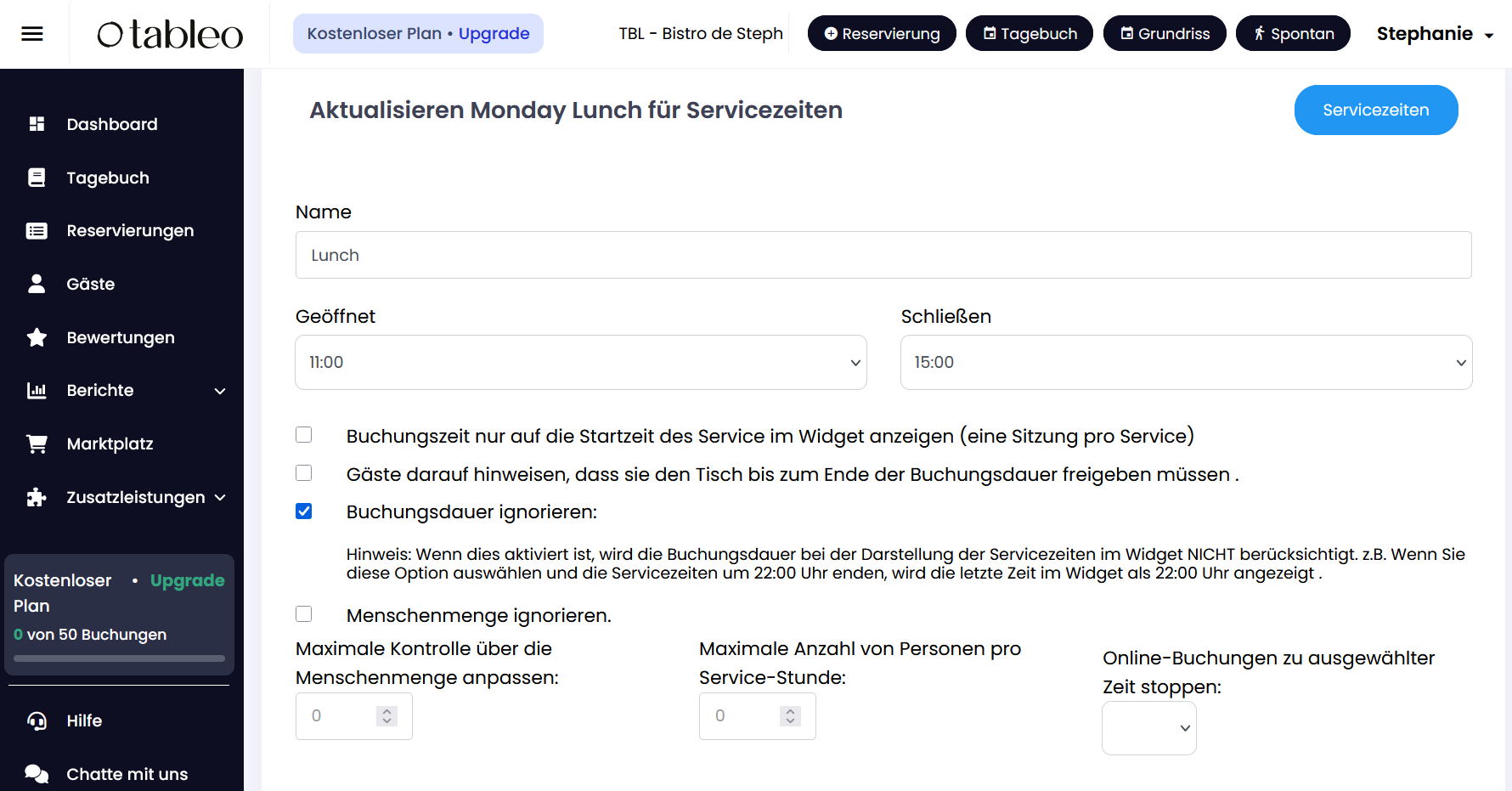Click the Servicezeiten button
1512x791 pixels.
(1376, 110)
